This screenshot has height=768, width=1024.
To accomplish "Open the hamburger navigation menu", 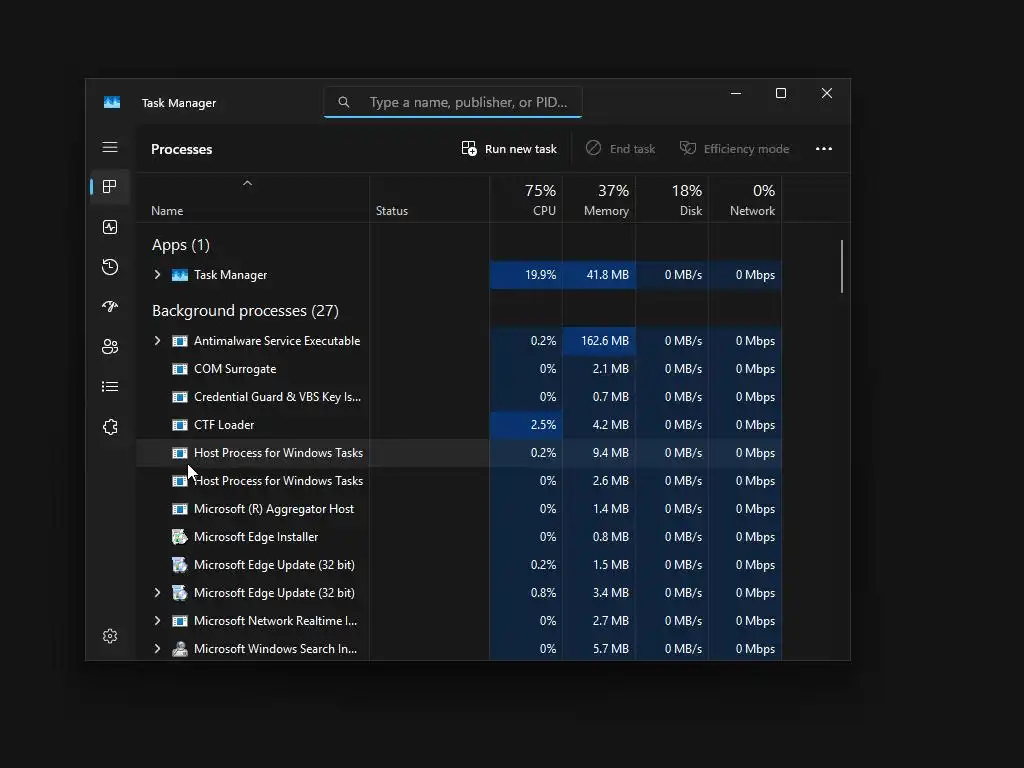I will tap(110, 148).
